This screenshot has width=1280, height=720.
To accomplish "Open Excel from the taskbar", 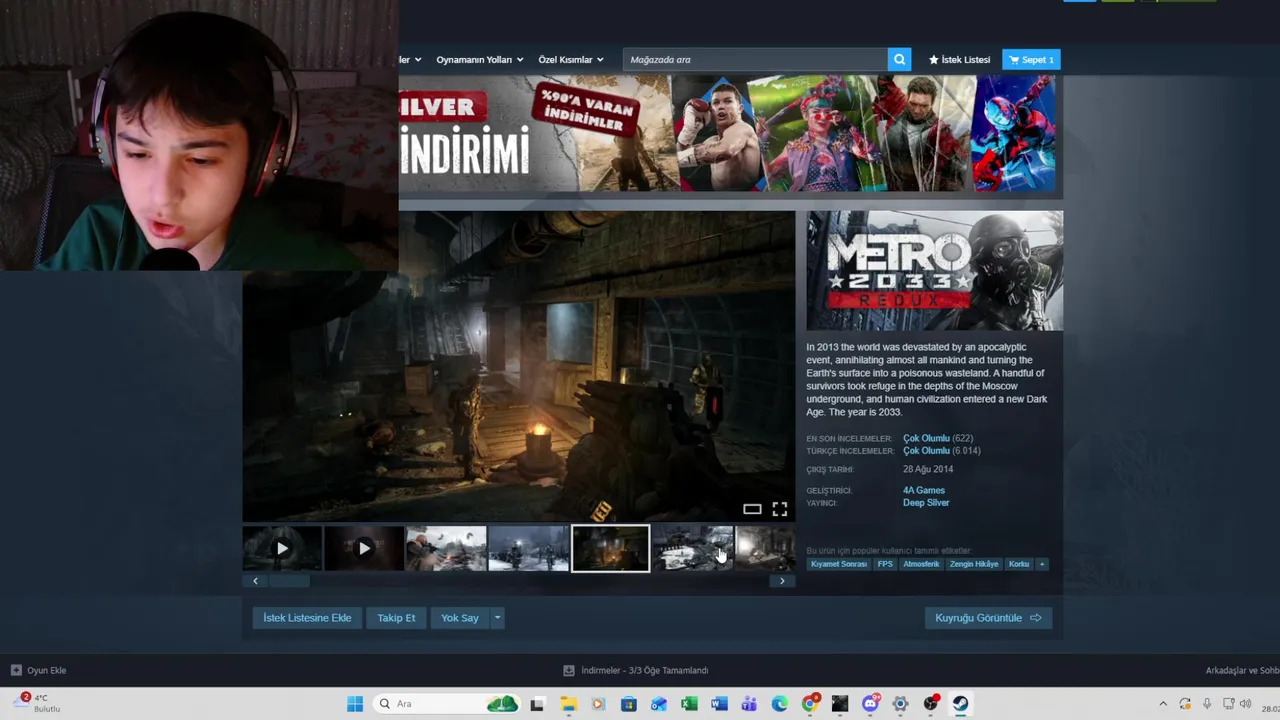I will click(x=689, y=704).
